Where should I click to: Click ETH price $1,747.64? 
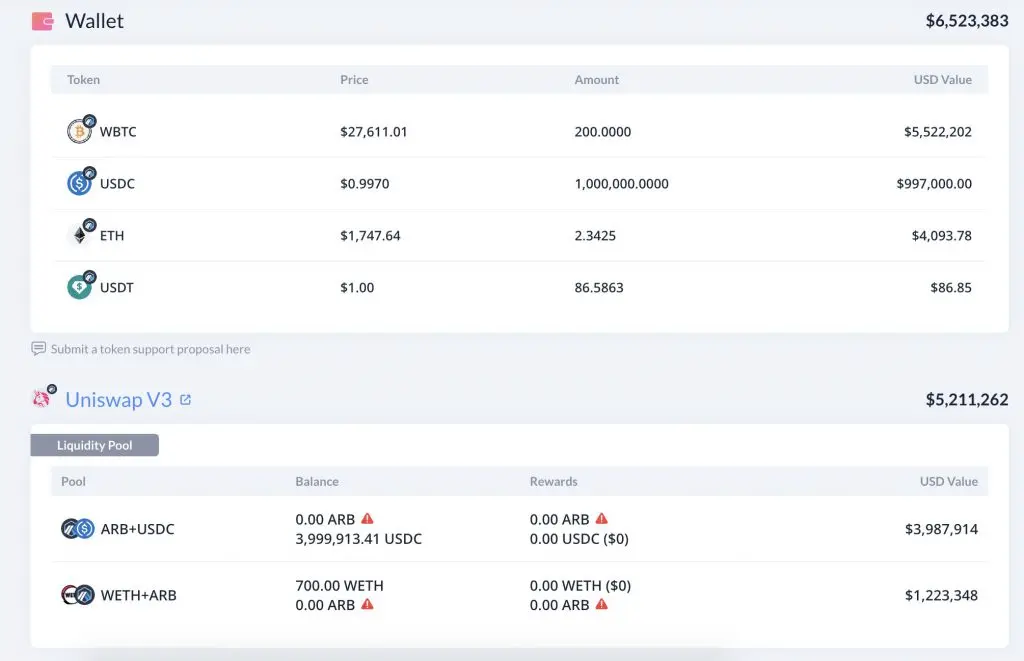tap(370, 235)
